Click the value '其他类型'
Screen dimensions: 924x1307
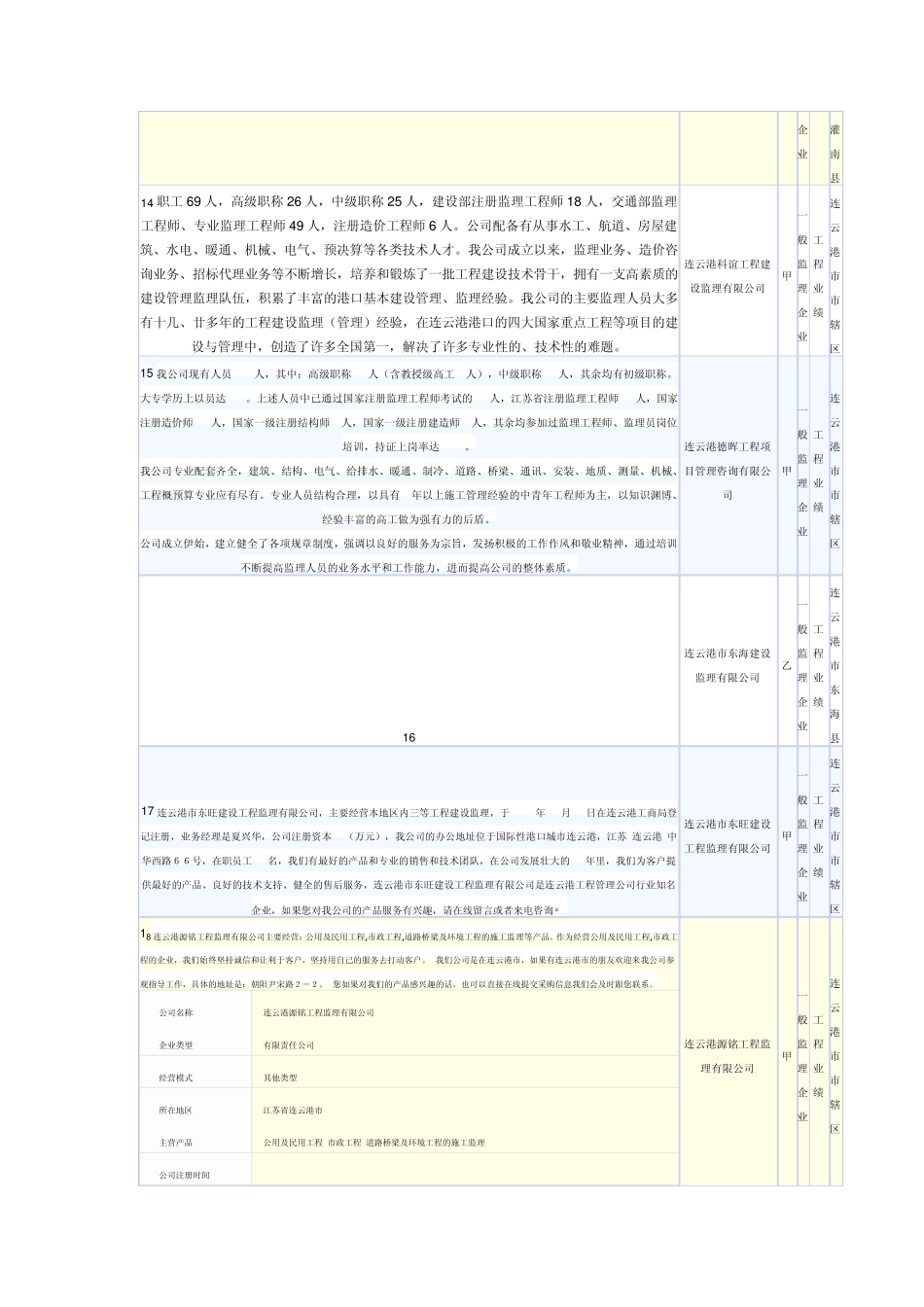pos(280,1077)
